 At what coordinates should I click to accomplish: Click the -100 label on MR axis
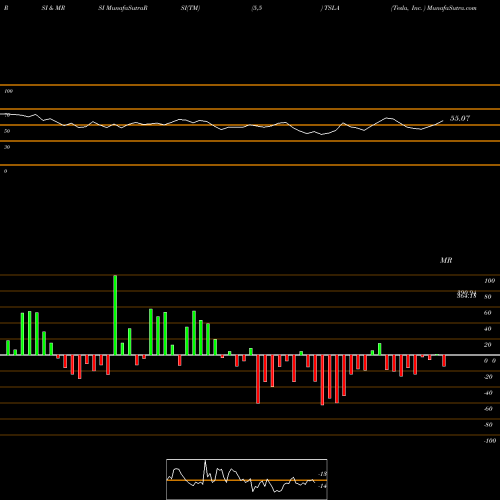pyautogui.click(x=490, y=441)
